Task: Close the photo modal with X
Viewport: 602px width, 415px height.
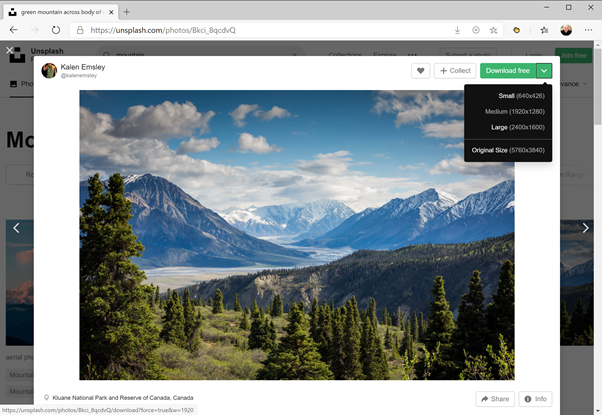Action: [x=10, y=50]
